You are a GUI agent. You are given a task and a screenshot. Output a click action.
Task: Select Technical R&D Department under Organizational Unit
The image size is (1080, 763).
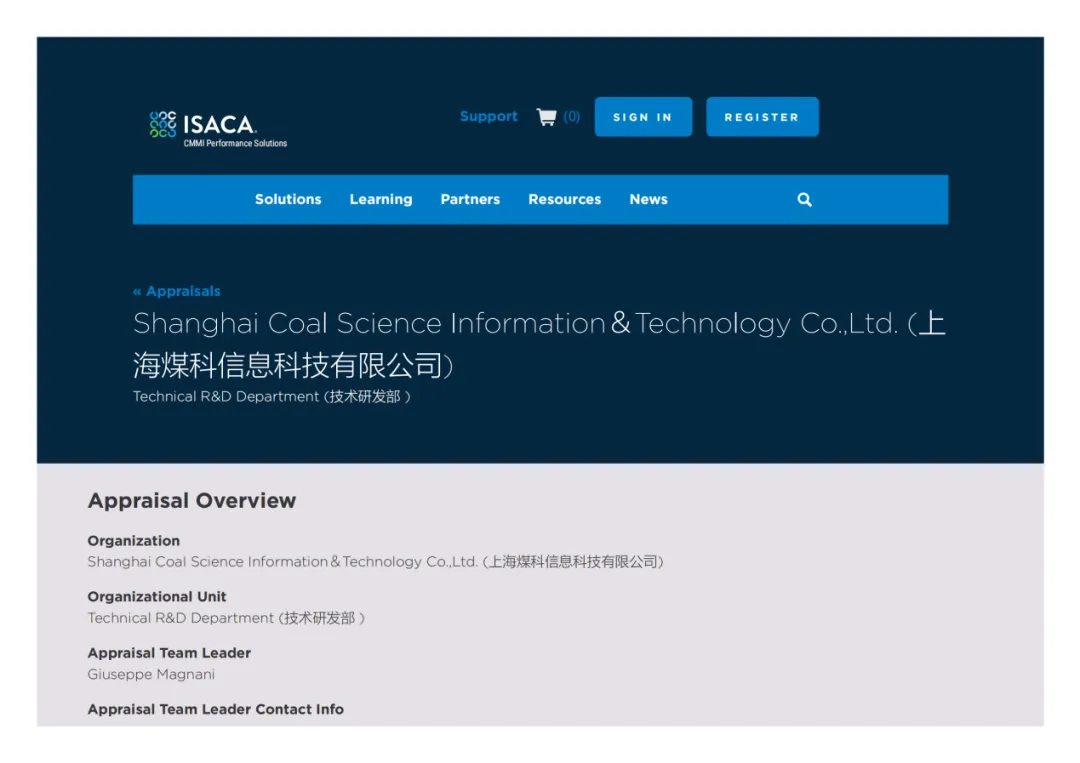(x=226, y=618)
